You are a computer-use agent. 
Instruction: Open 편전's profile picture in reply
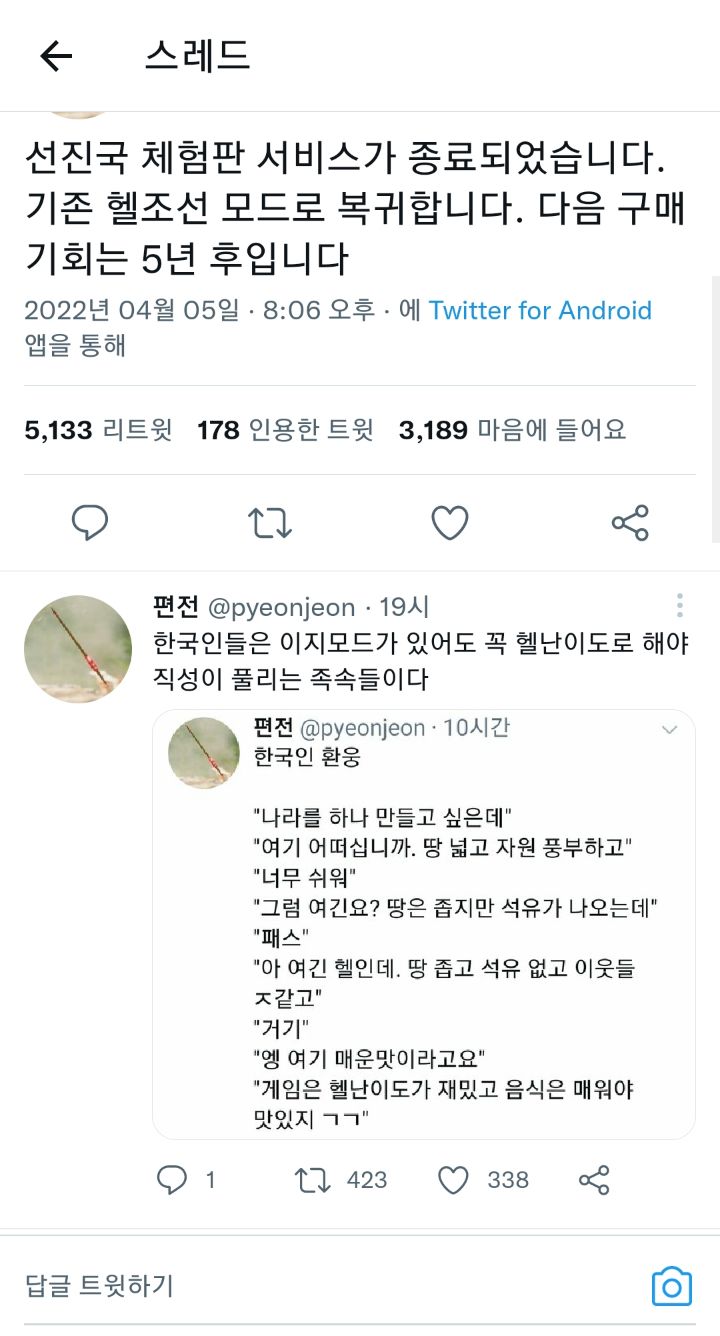[x=78, y=649]
